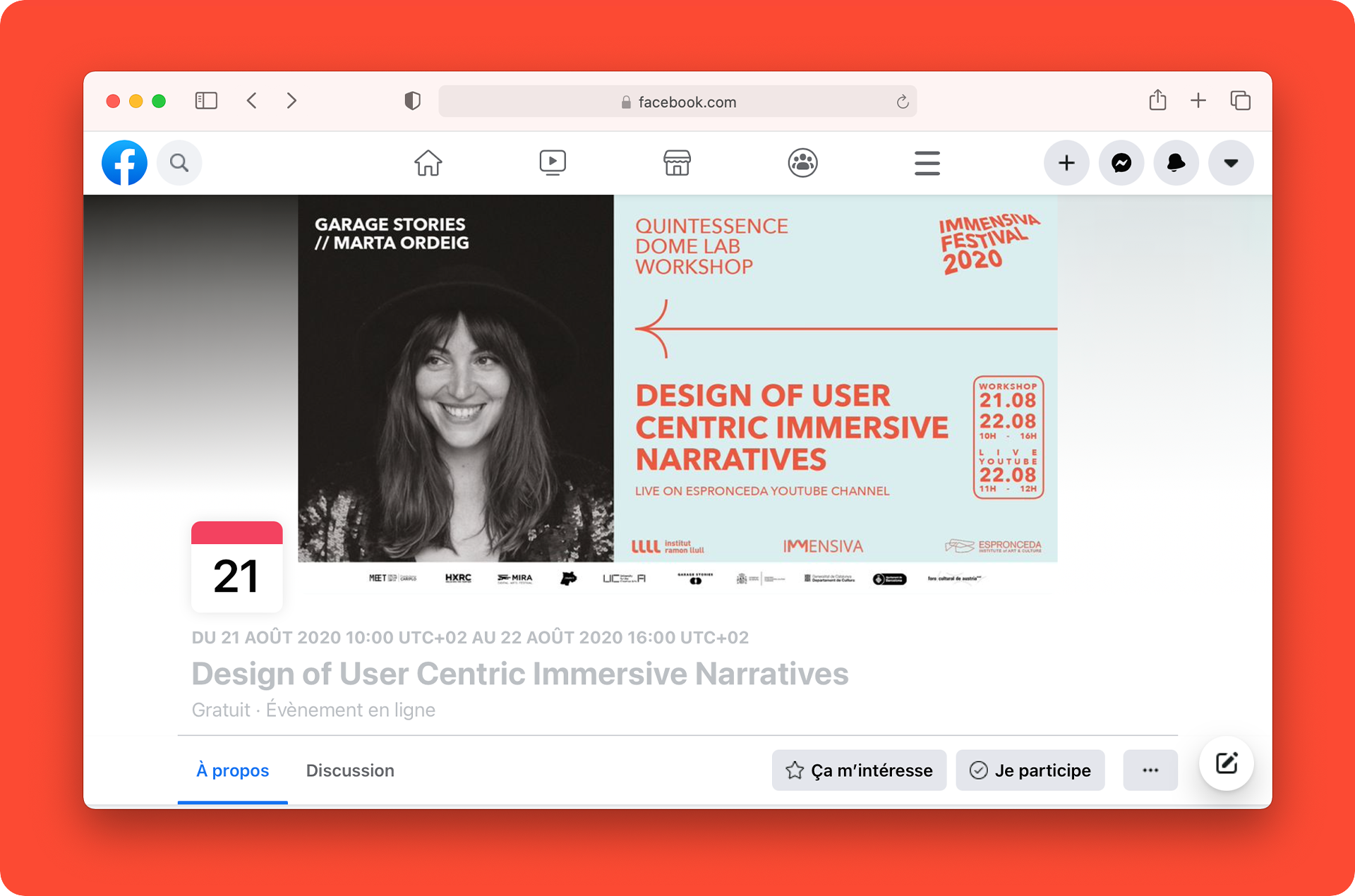Image resolution: width=1355 pixels, height=896 pixels.
Task: Click the calendar 21 date badge
Action: coord(237,567)
